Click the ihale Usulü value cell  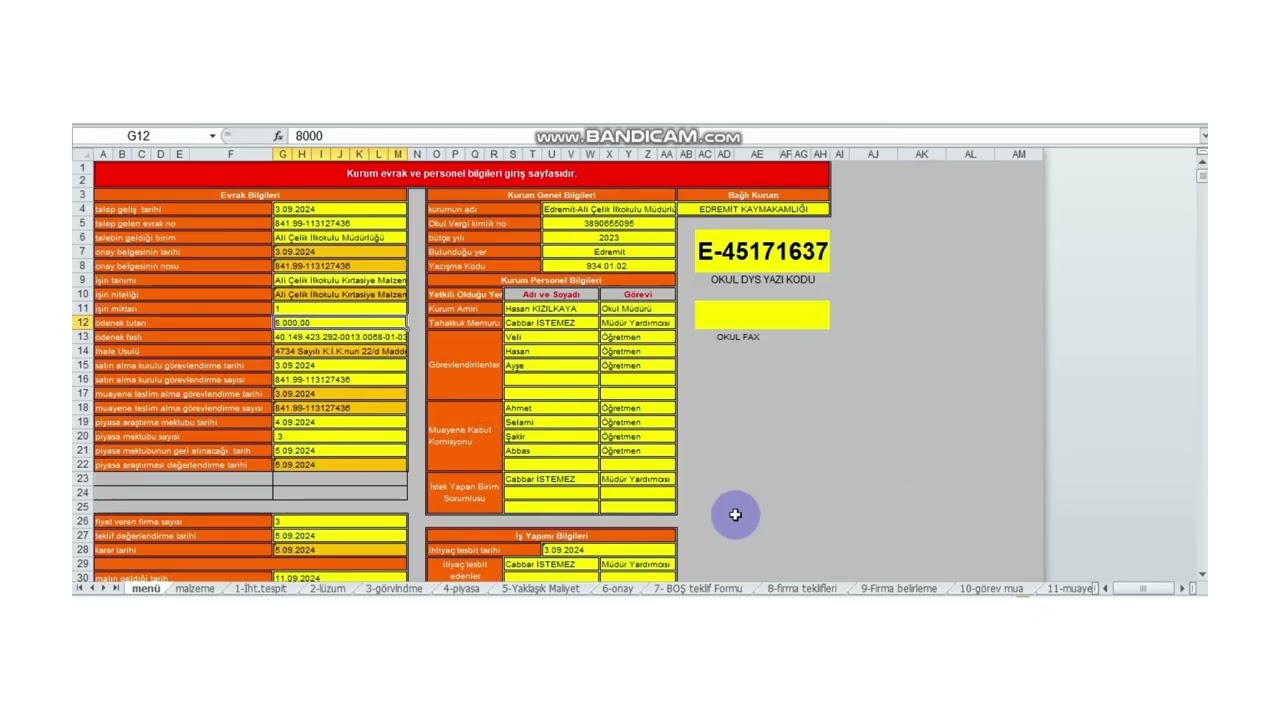click(x=340, y=351)
